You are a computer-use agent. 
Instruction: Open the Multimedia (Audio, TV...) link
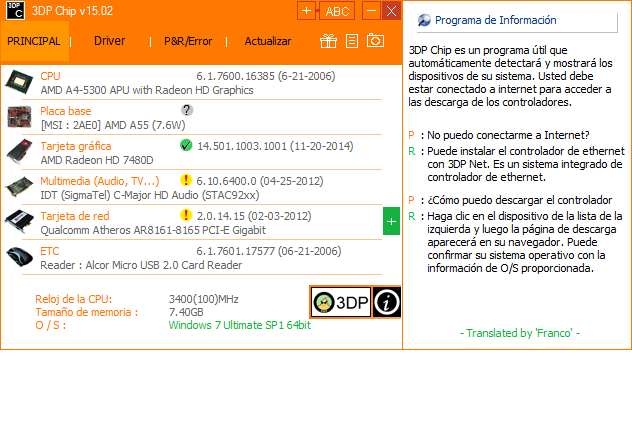tap(100, 181)
